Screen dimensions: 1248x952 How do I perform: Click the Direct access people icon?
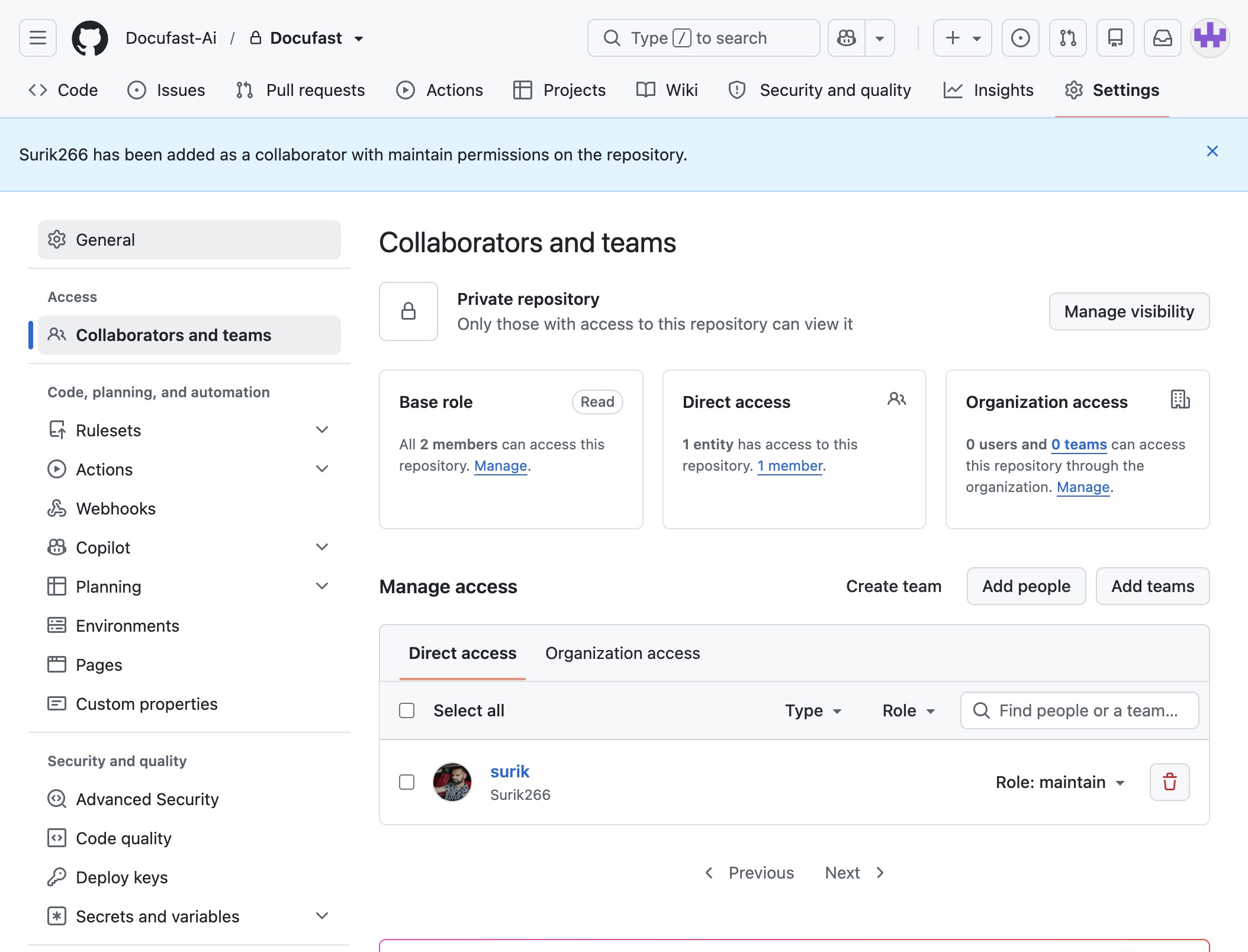coord(896,399)
